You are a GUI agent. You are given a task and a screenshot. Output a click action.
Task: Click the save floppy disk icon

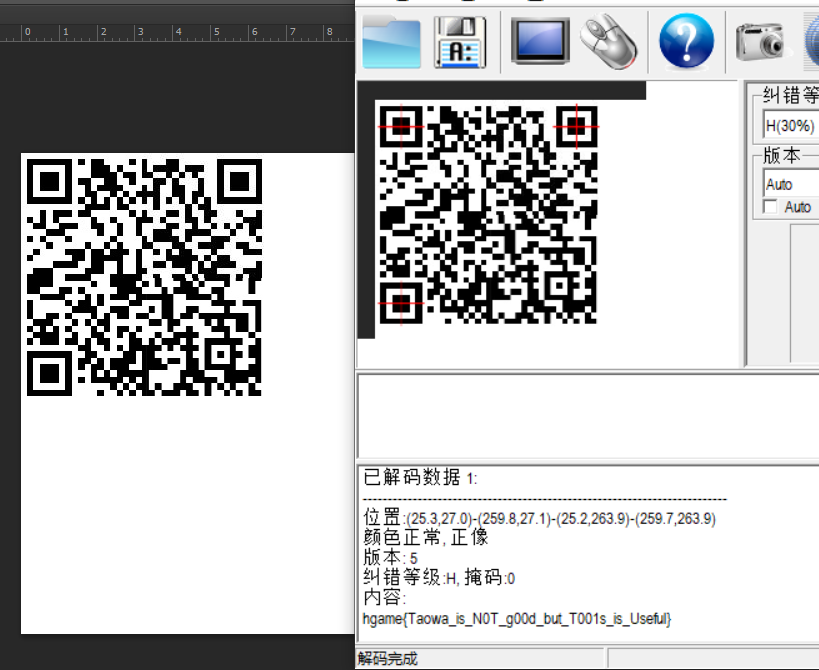click(x=460, y=42)
